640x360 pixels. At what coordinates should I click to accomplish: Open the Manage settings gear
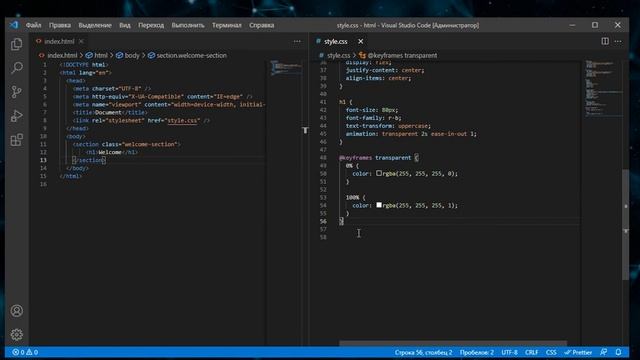[x=17, y=335]
